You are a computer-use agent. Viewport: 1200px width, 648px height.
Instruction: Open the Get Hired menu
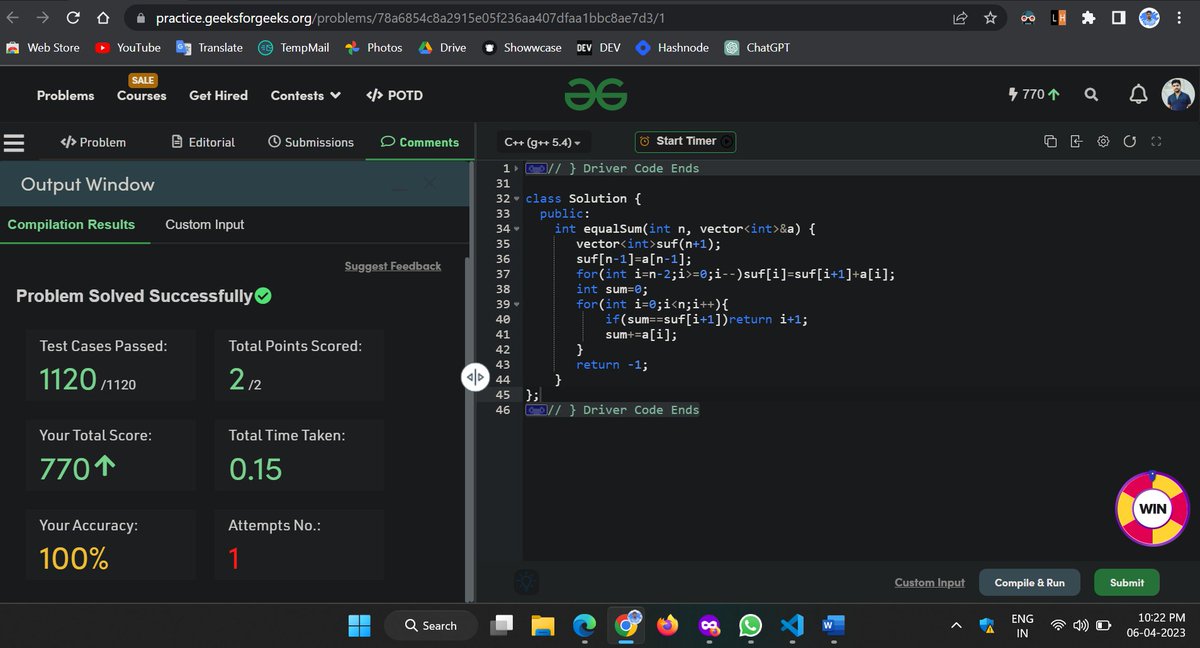coord(218,95)
